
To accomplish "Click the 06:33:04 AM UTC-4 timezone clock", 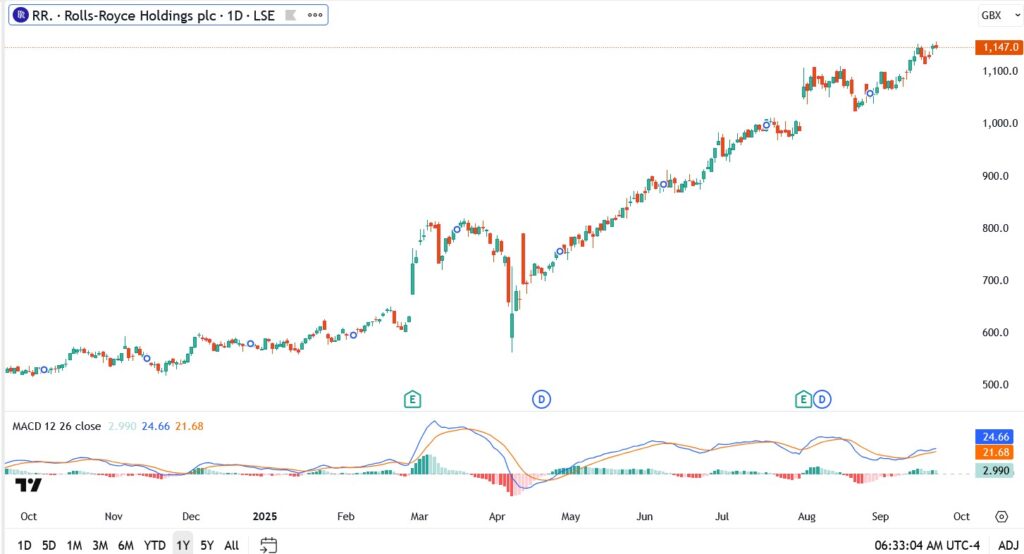I will pyautogui.click(x=927, y=545).
